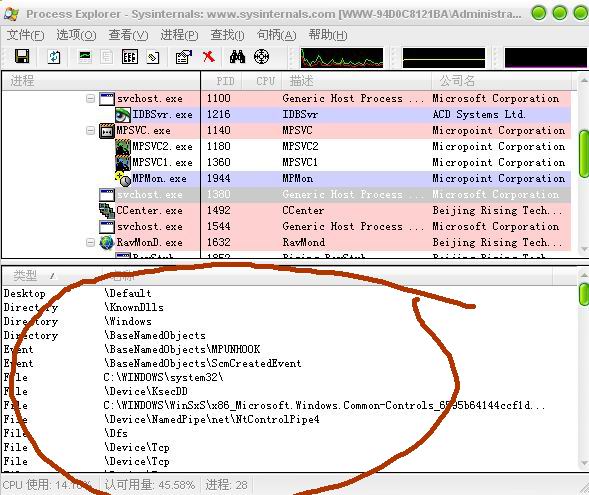Screen dimensions: 589x495
Task: Select the svchost.exe row with PID 1544
Action: pyautogui.click(x=287, y=226)
